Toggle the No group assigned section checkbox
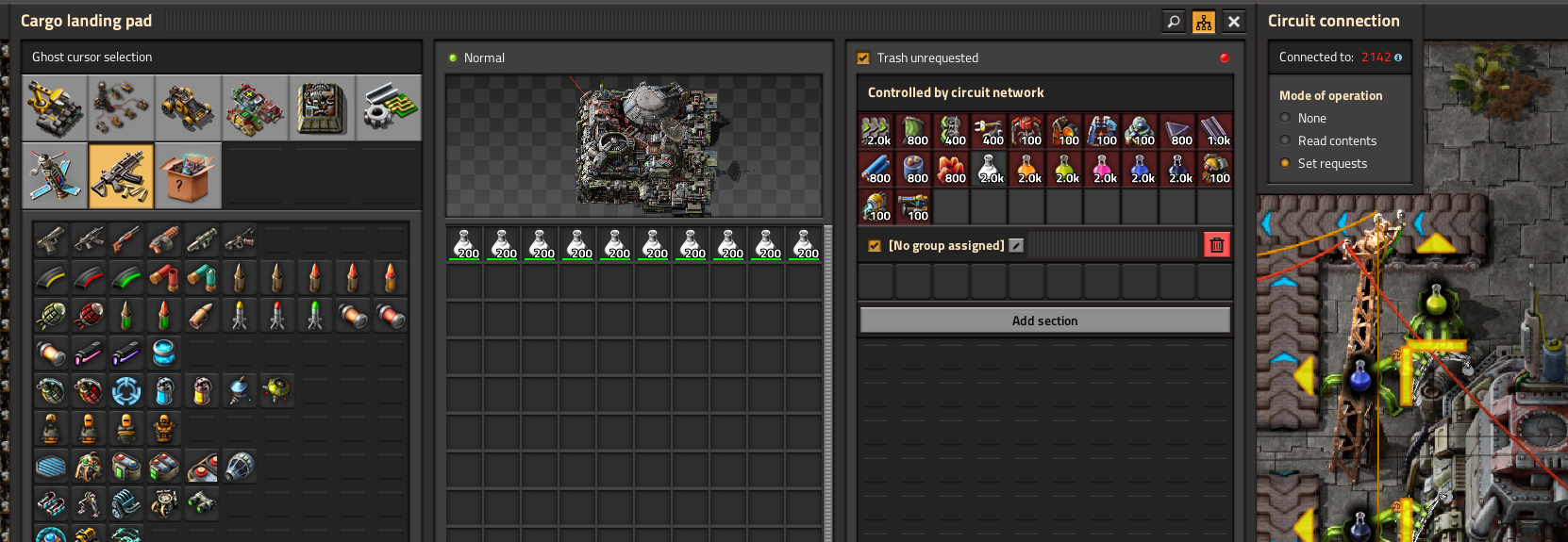1568x542 pixels. (875, 246)
